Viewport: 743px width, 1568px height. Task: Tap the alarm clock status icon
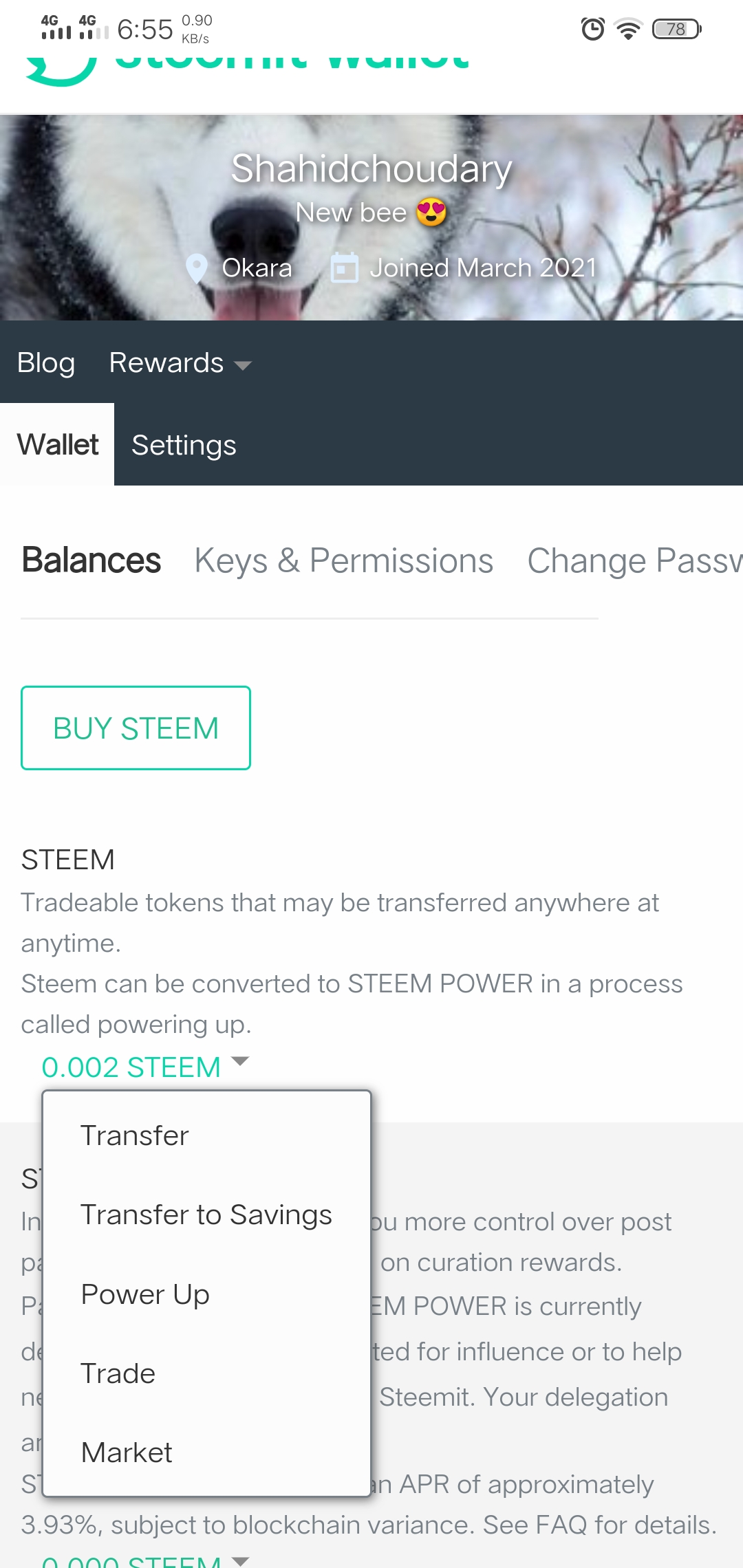(x=592, y=29)
